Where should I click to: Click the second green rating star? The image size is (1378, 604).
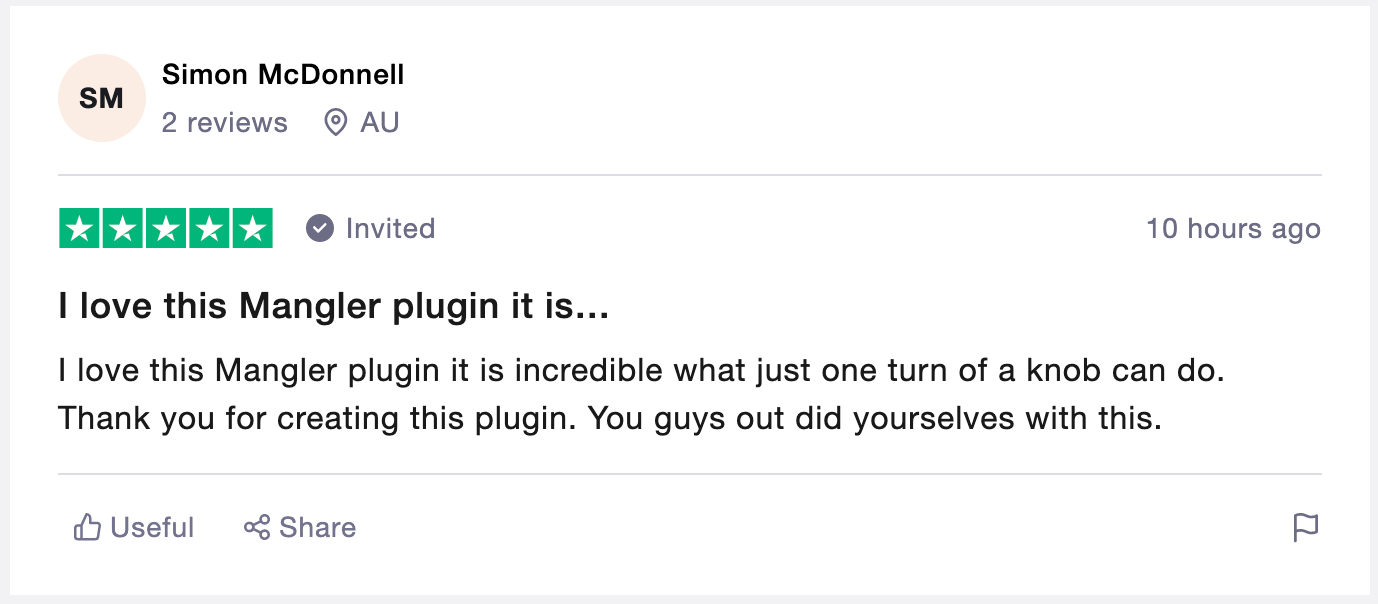[x=123, y=229]
